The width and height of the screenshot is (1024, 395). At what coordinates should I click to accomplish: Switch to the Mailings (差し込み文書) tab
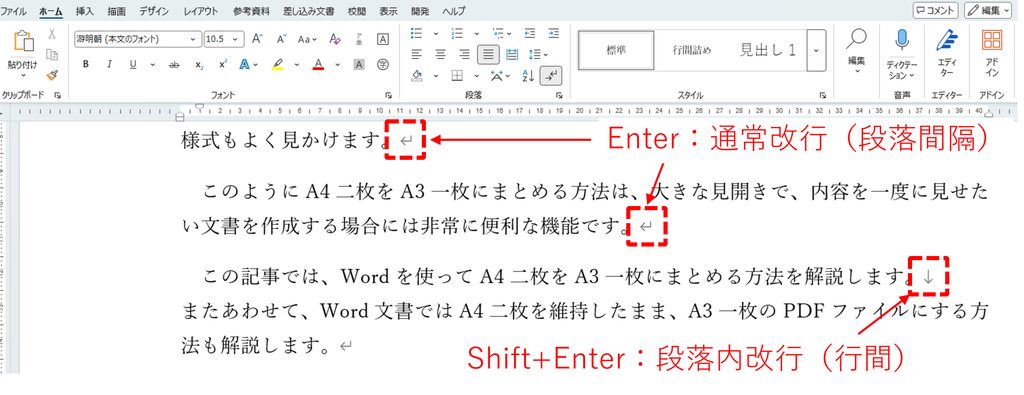click(310, 11)
